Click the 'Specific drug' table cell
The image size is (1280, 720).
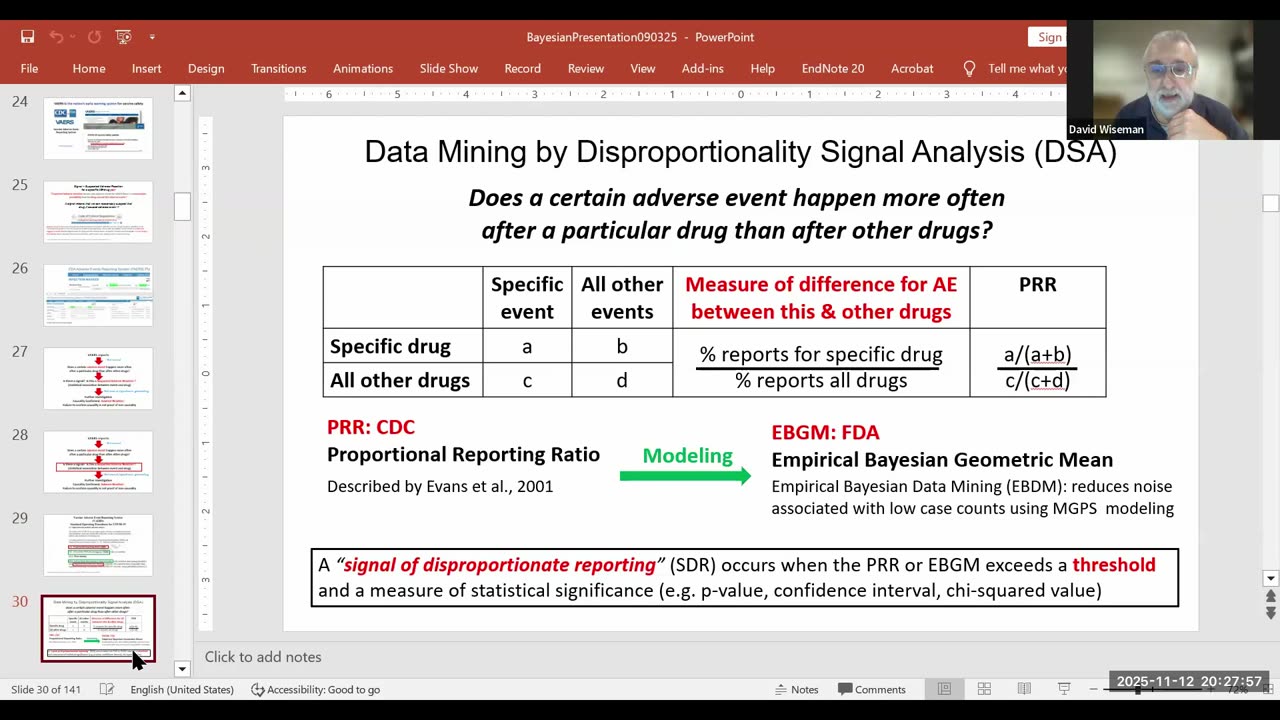tap(402, 346)
